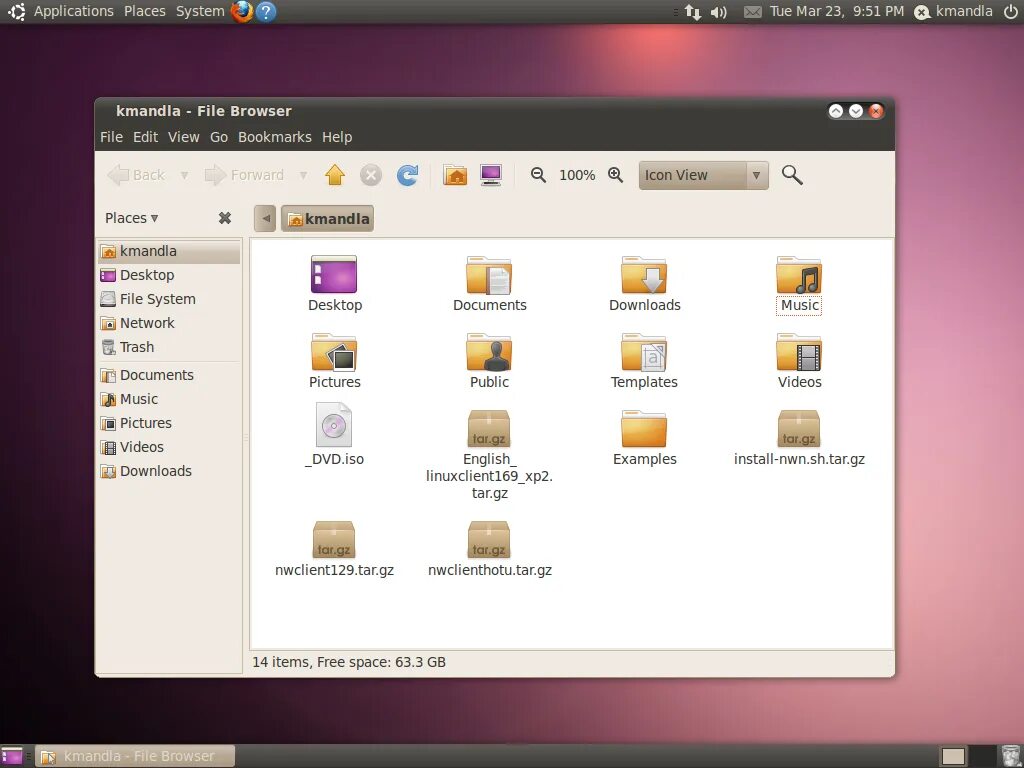The image size is (1024, 768).
Task: Zoom out with the minus magnifier
Action: 538,175
